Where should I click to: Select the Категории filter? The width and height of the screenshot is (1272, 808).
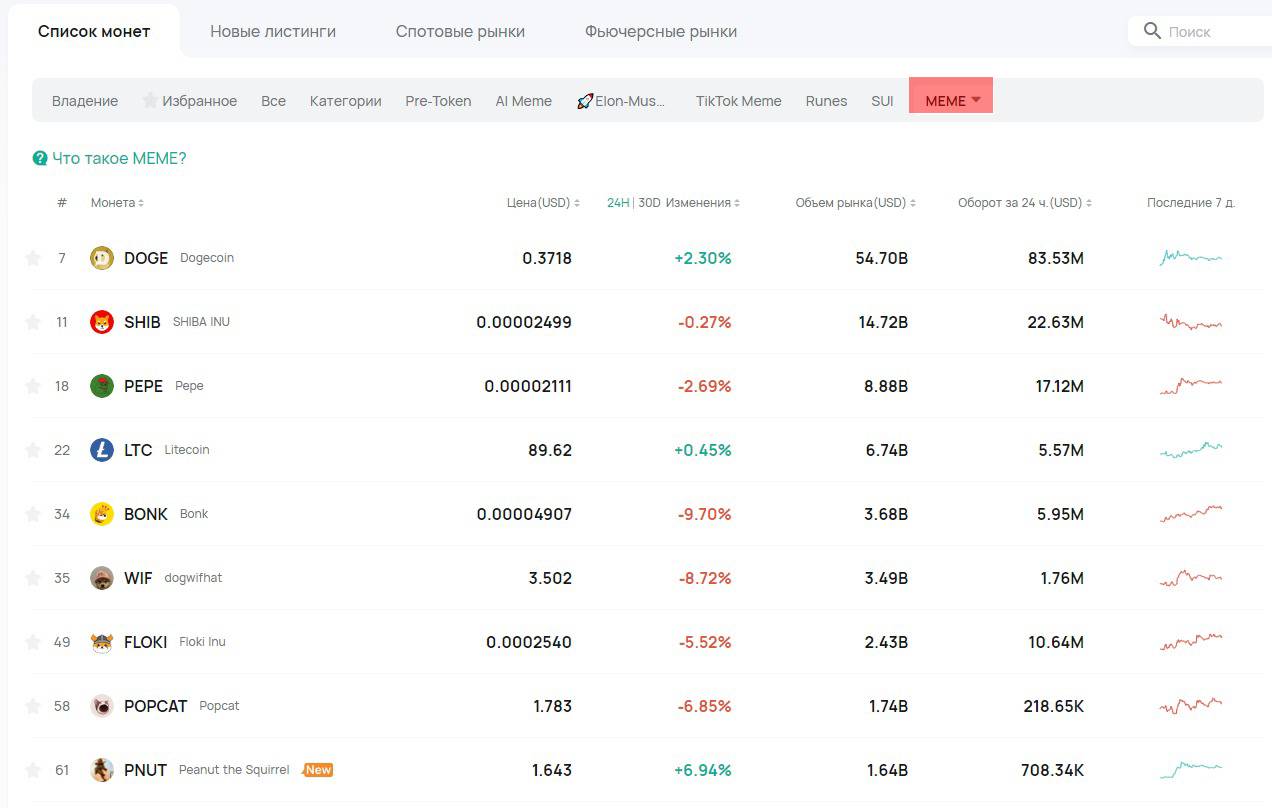(346, 101)
